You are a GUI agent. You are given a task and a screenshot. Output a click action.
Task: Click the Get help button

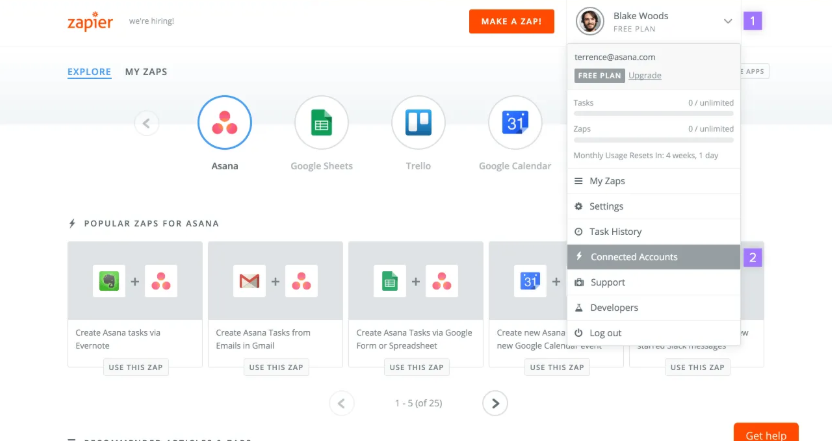[x=766, y=433]
